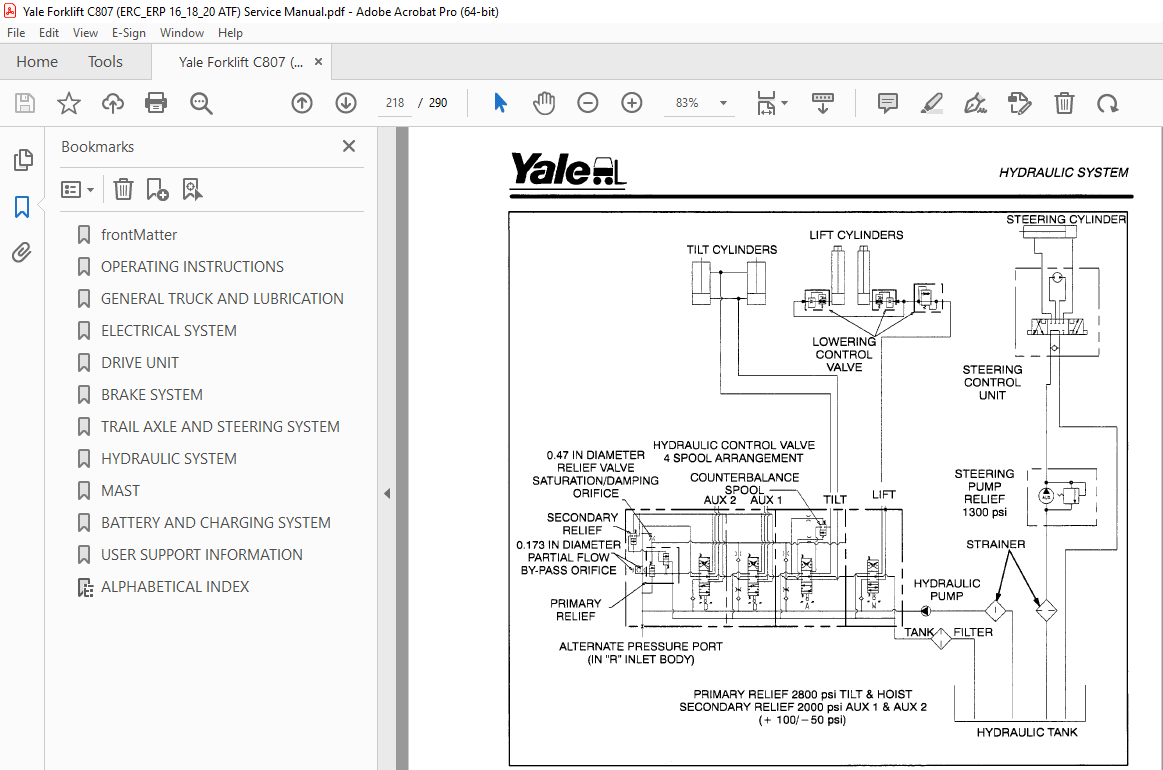1163x770 pixels.
Task: Click the Save file icon
Action: coord(25,103)
